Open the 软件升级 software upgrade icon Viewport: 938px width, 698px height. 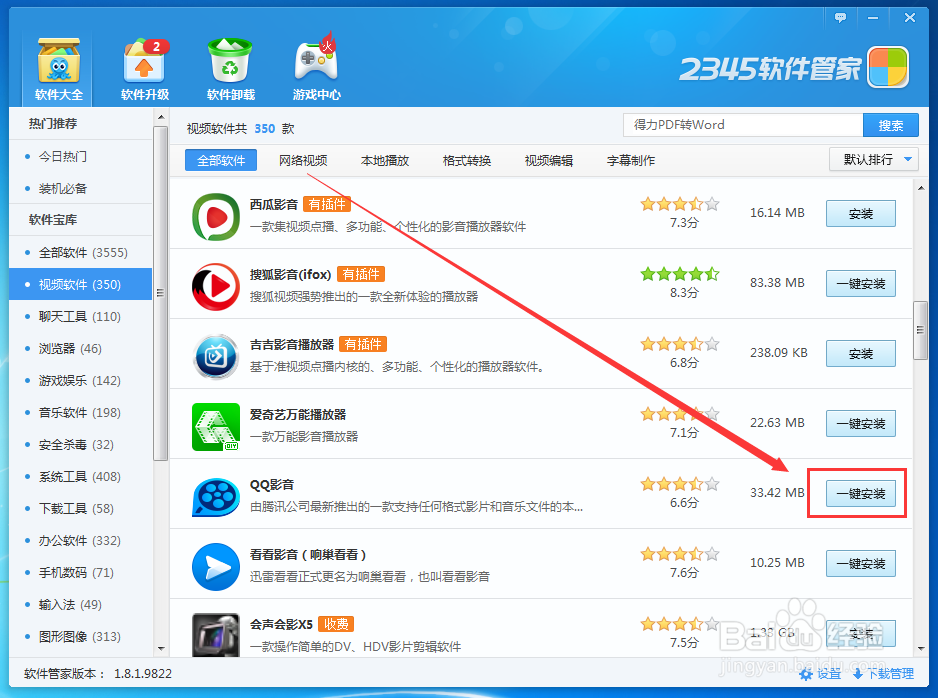click(145, 69)
